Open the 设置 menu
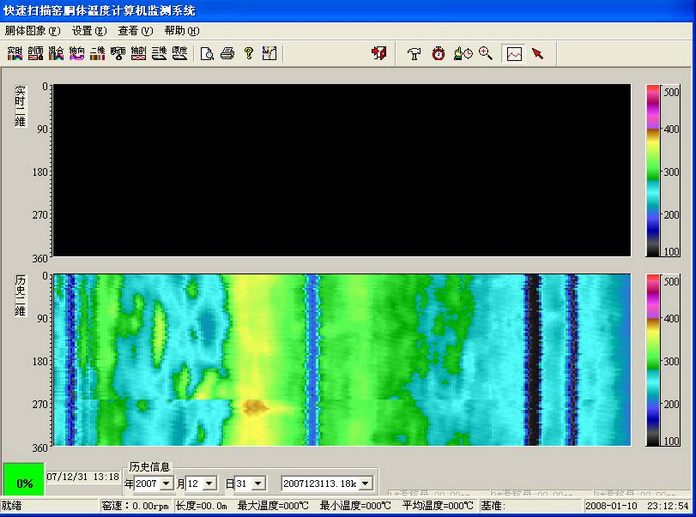This screenshot has width=696, height=517. (x=89, y=30)
